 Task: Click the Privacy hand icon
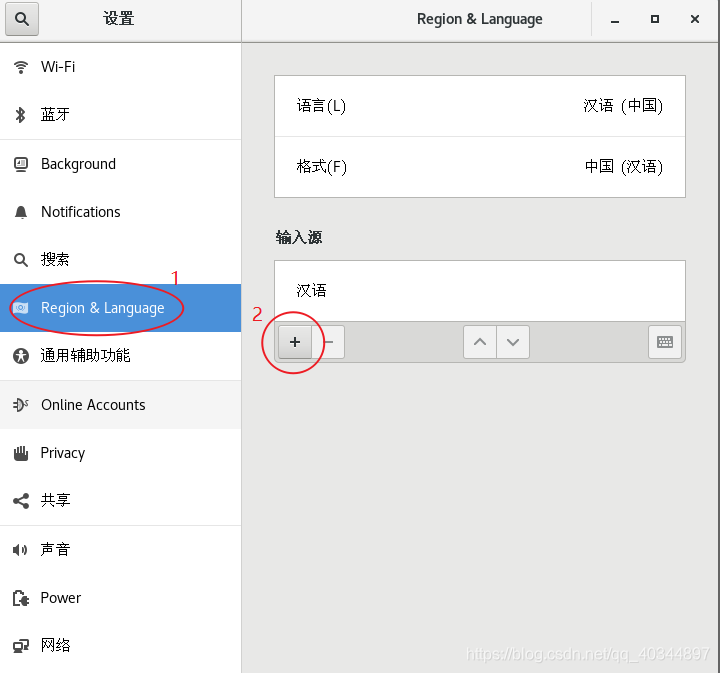[21, 453]
